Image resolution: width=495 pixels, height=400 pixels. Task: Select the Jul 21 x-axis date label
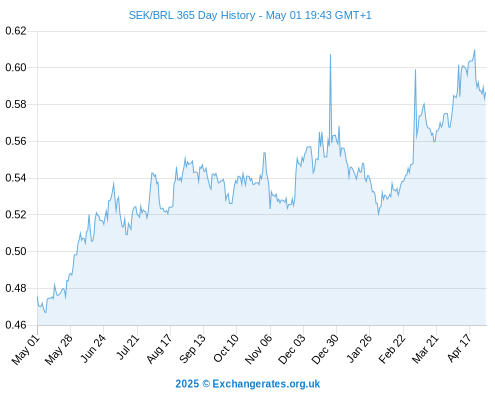point(127,347)
